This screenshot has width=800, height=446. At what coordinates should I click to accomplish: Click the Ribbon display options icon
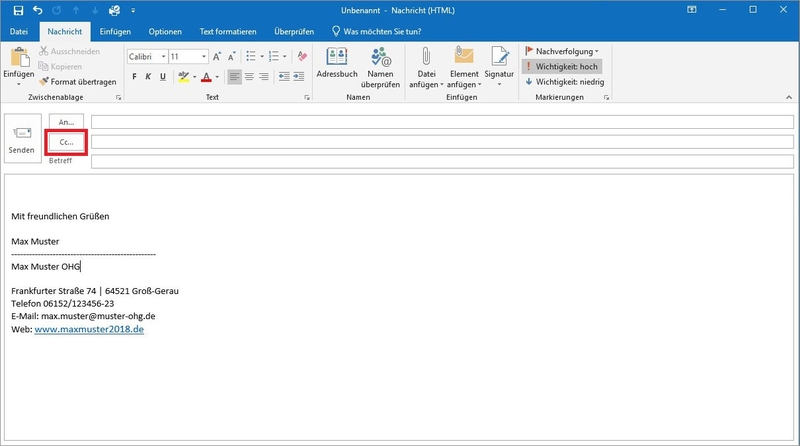coord(692,10)
